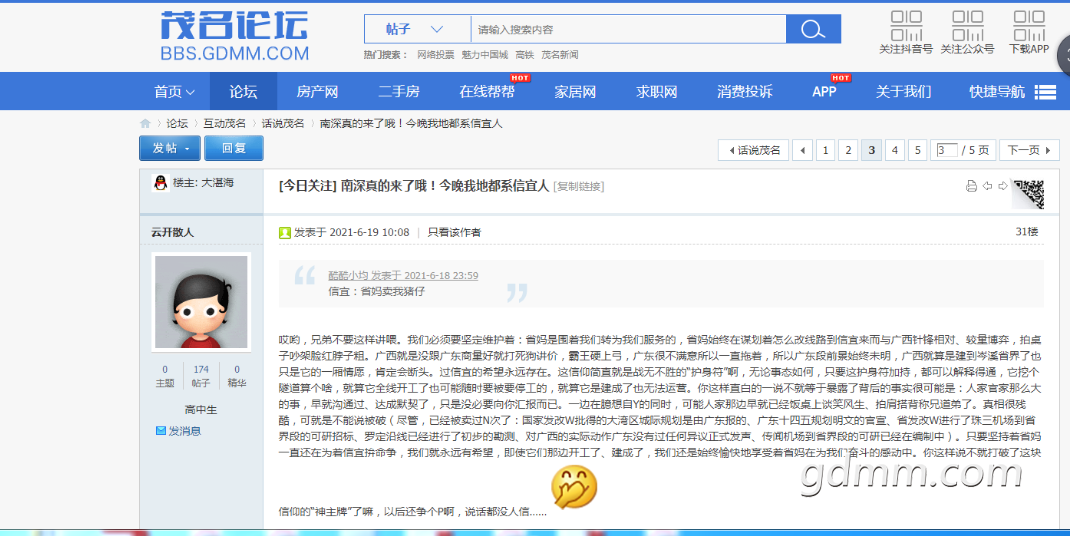Click the 复制链接 link
The height and width of the screenshot is (536, 1070).
click(x=579, y=186)
